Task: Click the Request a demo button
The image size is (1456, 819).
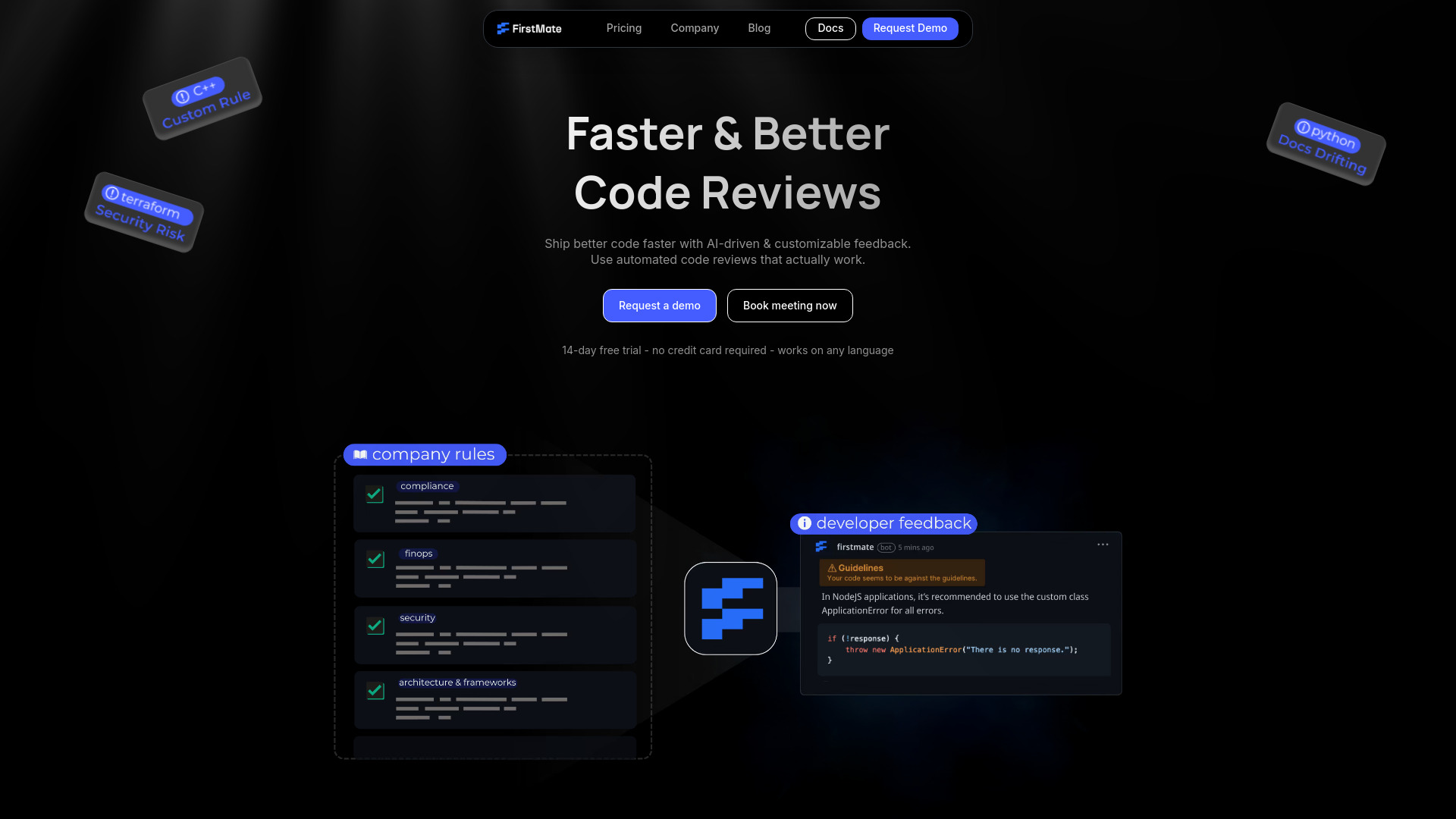Action: tap(659, 305)
